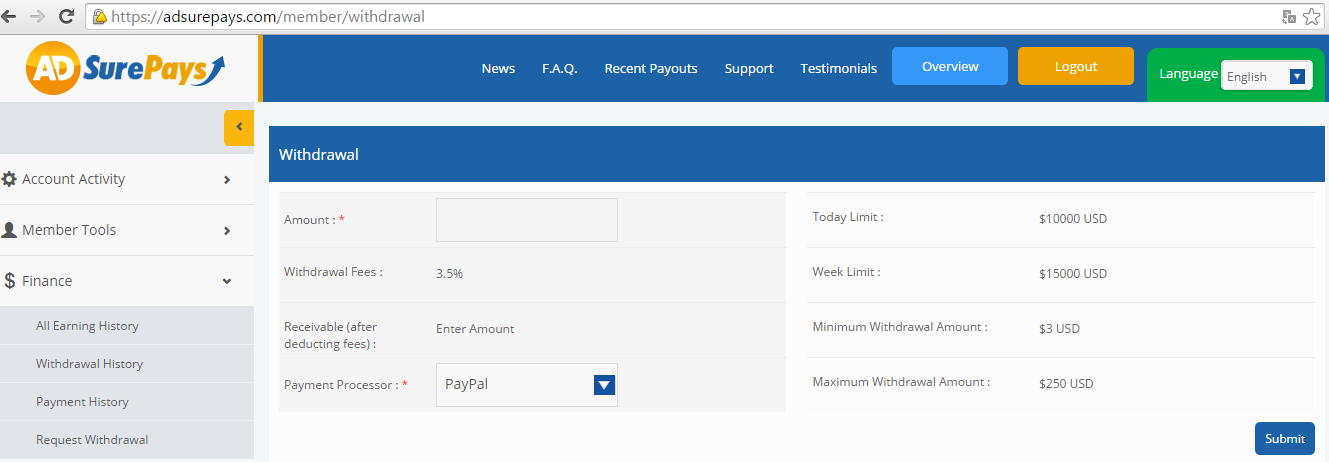Open the News page
This screenshot has height=462, width=1329.
pyautogui.click(x=498, y=69)
